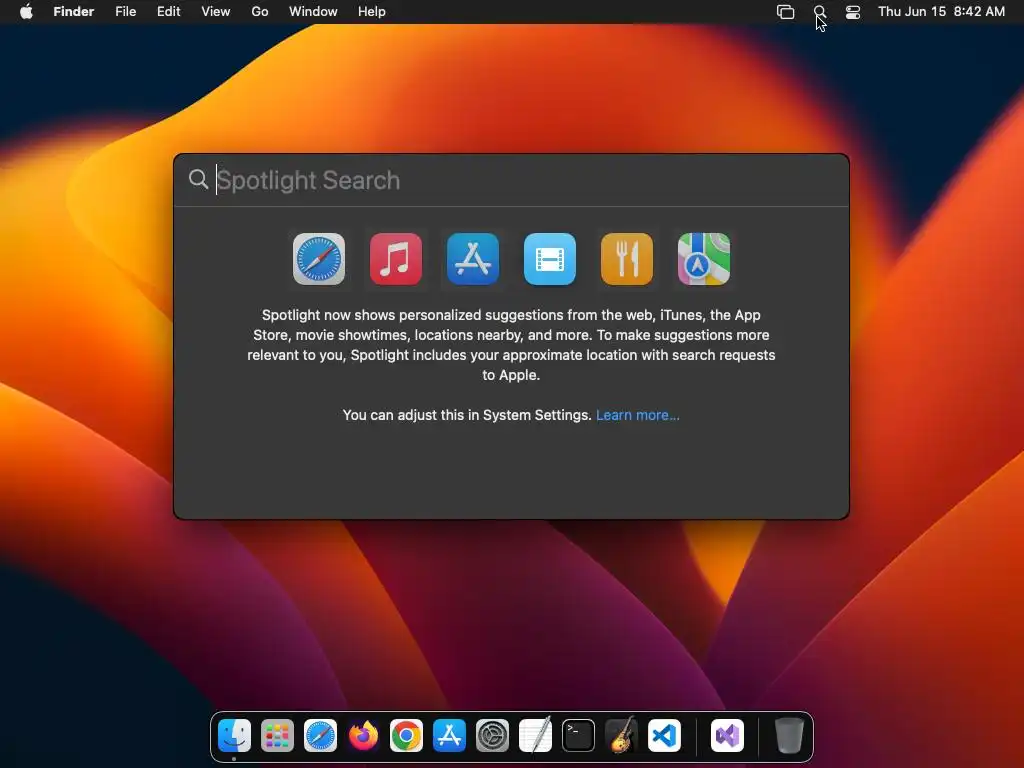Click the Music icon in Spotlight panel
This screenshot has height=768, width=1024.
click(396, 259)
